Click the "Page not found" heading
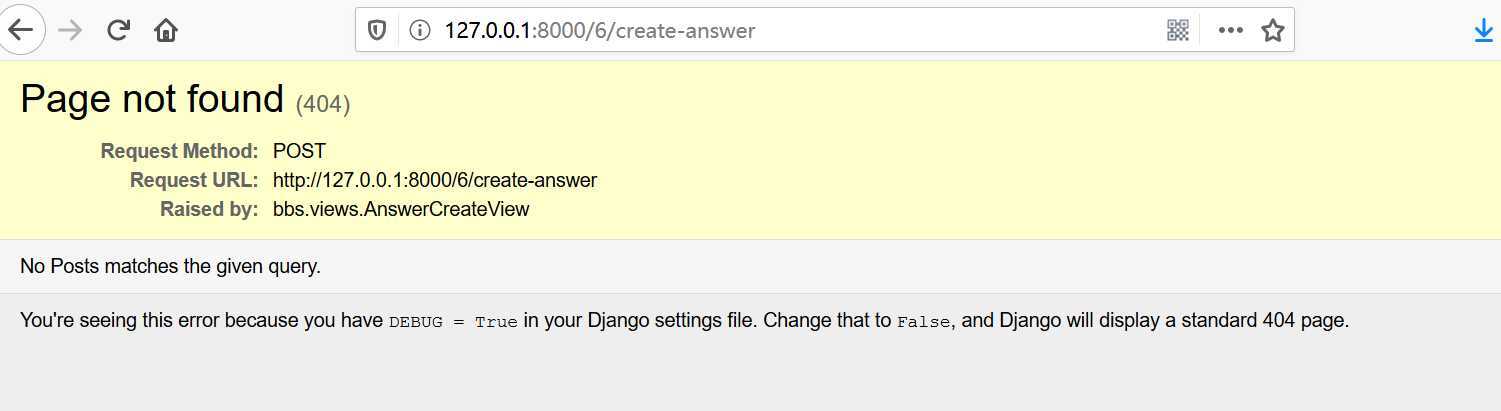This screenshot has height=411, width=1501. [x=152, y=99]
